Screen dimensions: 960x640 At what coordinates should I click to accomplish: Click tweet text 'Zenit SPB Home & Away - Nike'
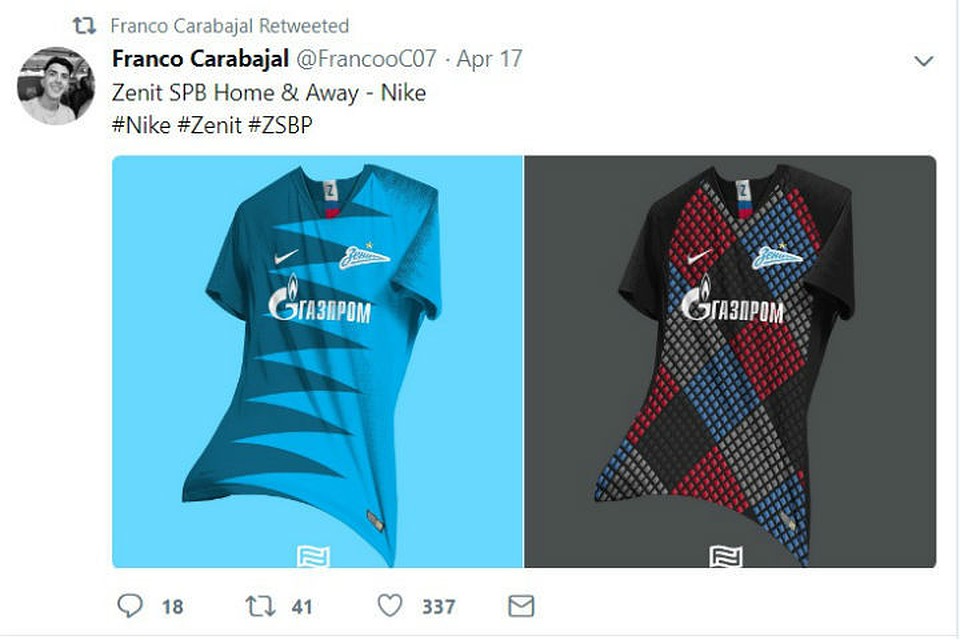pyautogui.click(x=269, y=93)
